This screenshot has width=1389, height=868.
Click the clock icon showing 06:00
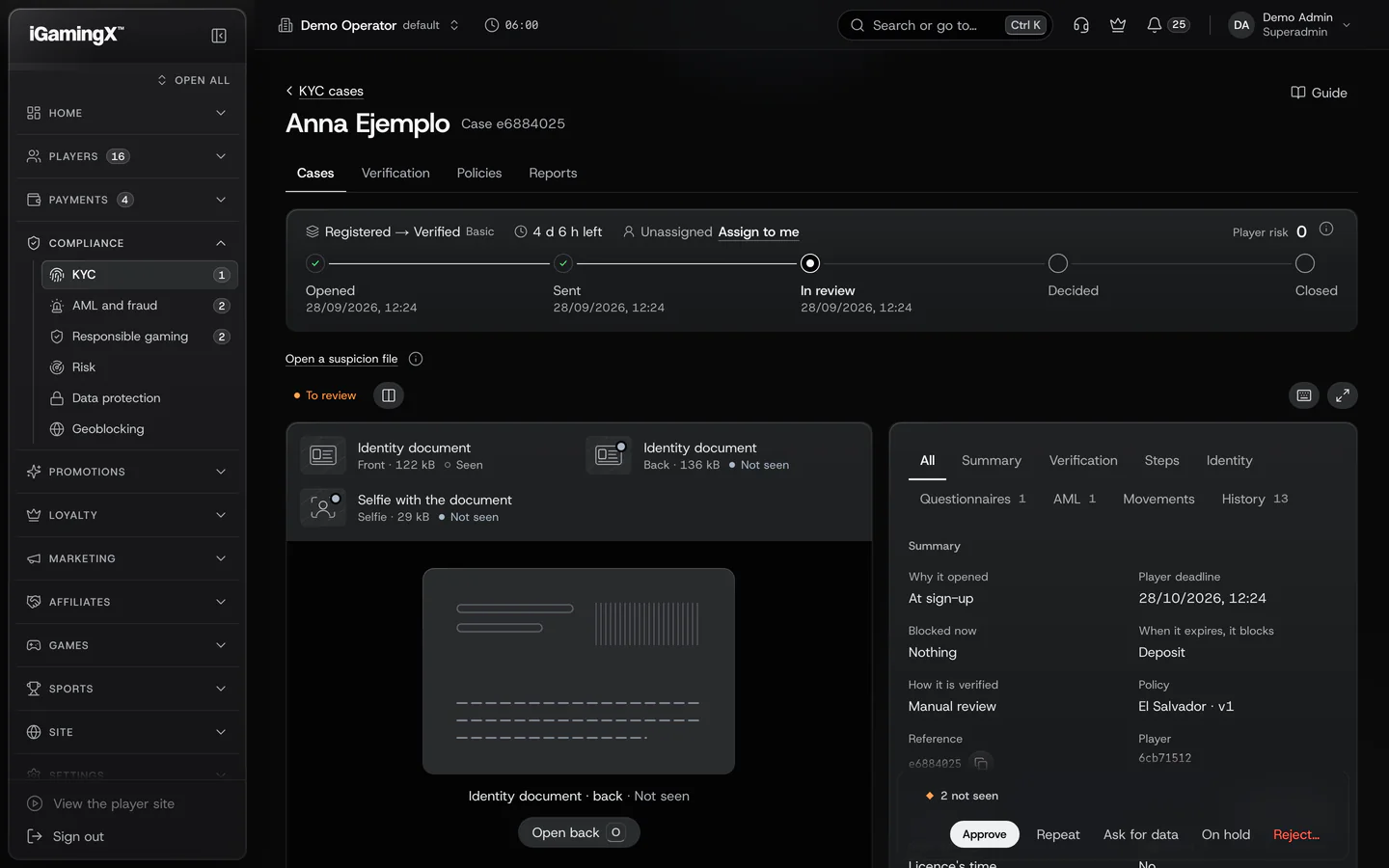492,25
